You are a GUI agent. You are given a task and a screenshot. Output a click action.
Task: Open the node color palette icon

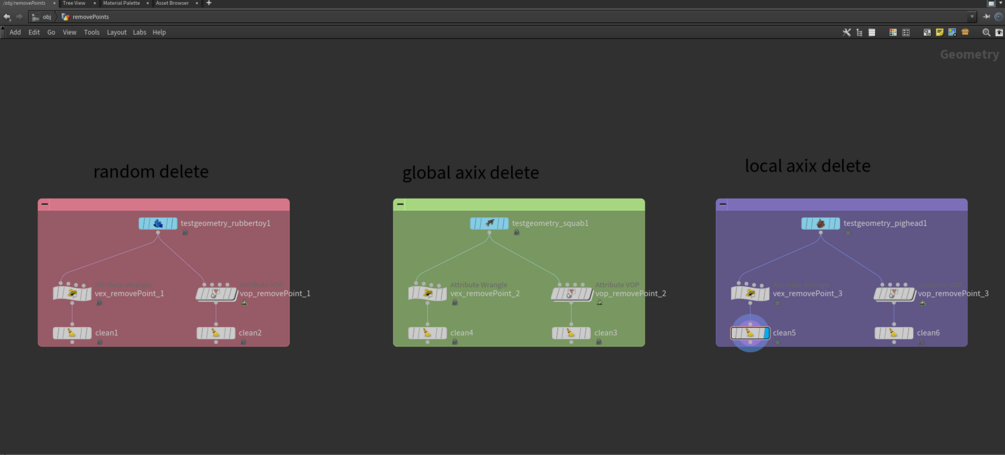[893, 32]
